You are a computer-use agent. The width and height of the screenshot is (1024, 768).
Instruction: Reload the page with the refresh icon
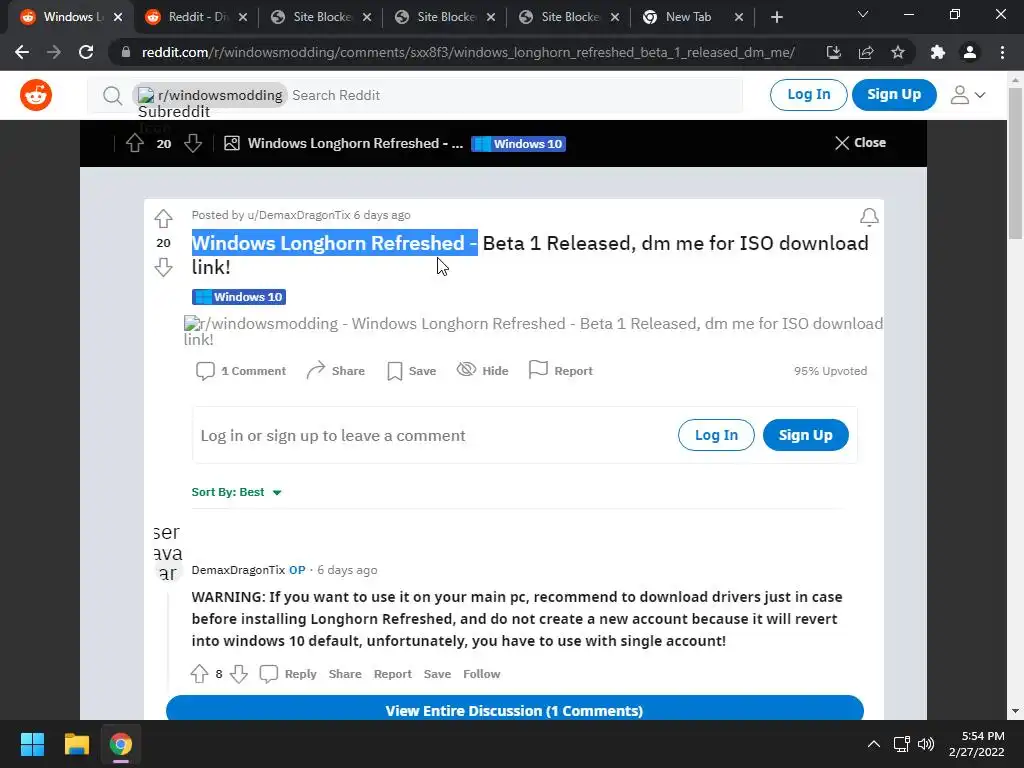tap(86, 52)
